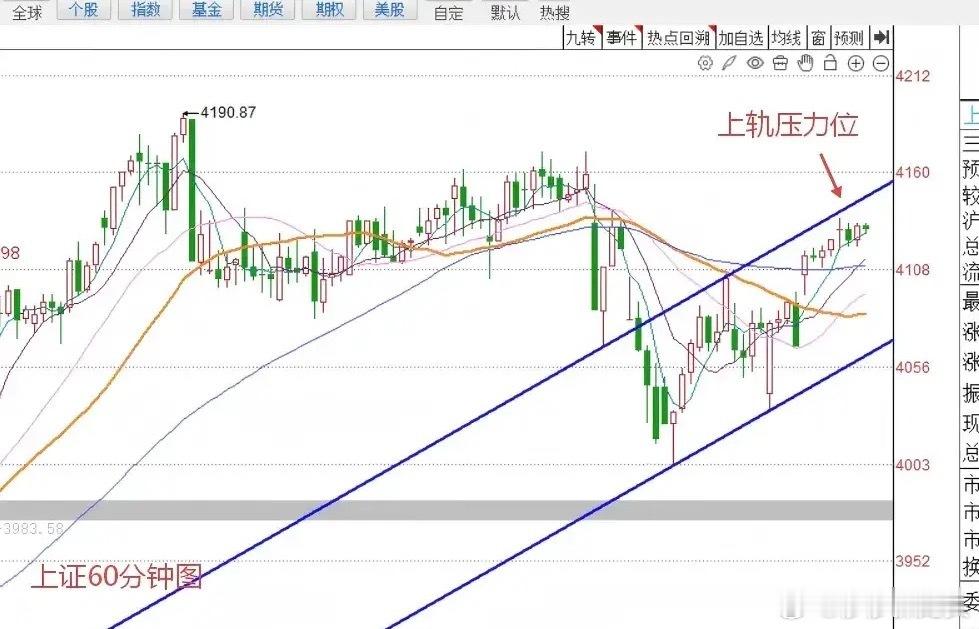The image size is (979, 629).
Task: Click the 4056 price axis label
Action: pyautogui.click(x=912, y=367)
